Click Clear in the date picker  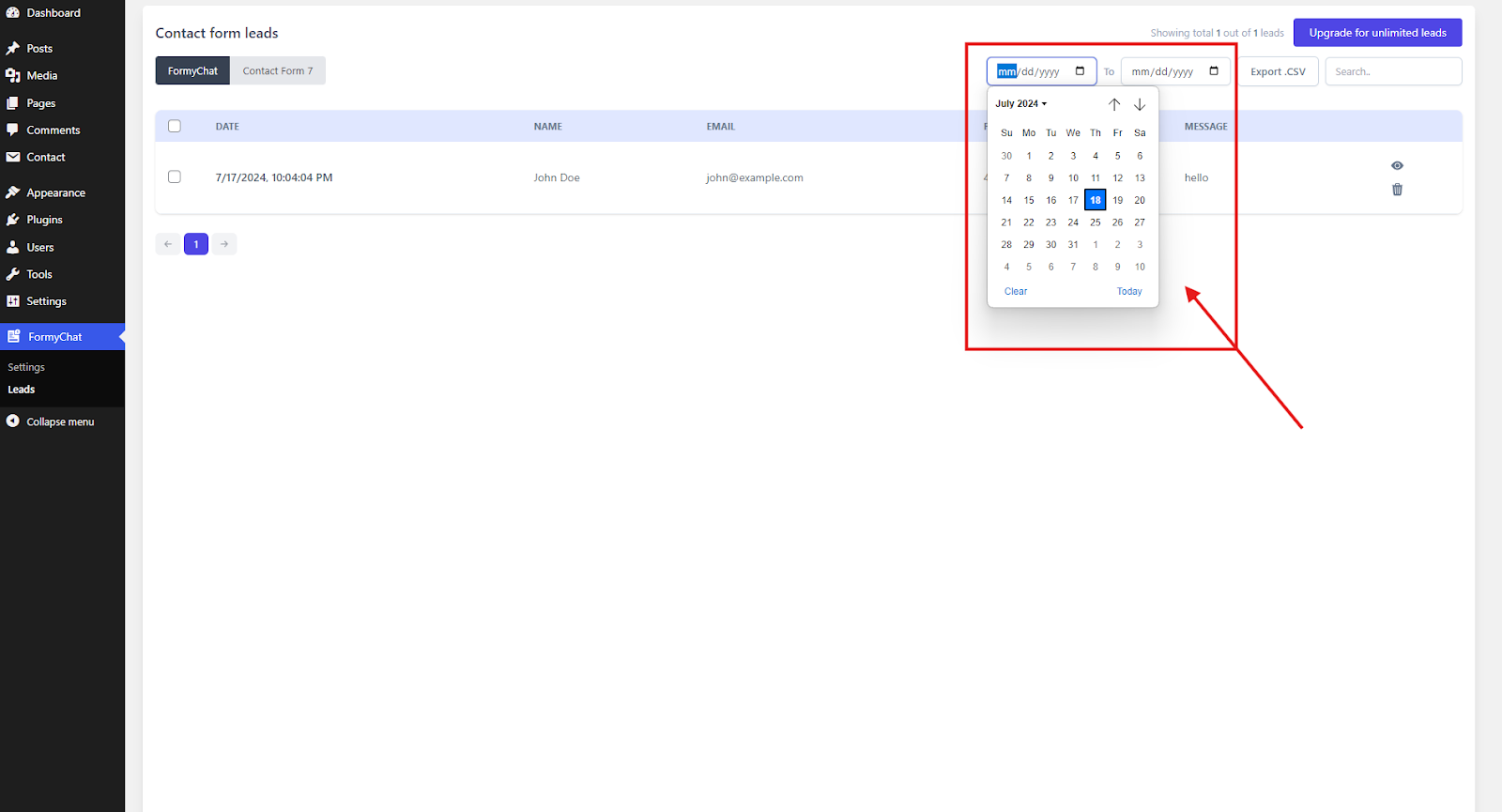click(x=1016, y=292)
